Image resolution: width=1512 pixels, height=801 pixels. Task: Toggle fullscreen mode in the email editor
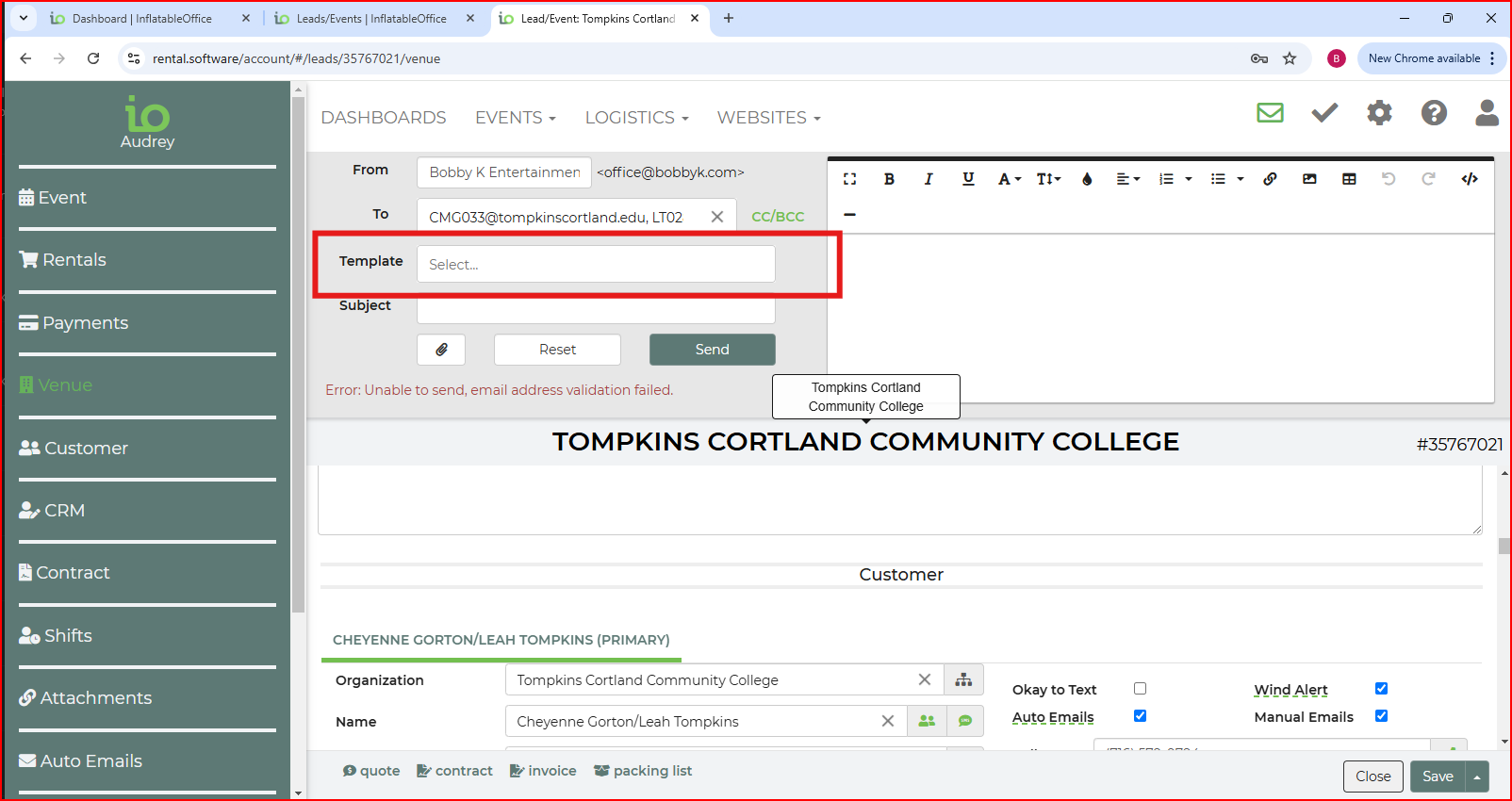pos(849,179)
